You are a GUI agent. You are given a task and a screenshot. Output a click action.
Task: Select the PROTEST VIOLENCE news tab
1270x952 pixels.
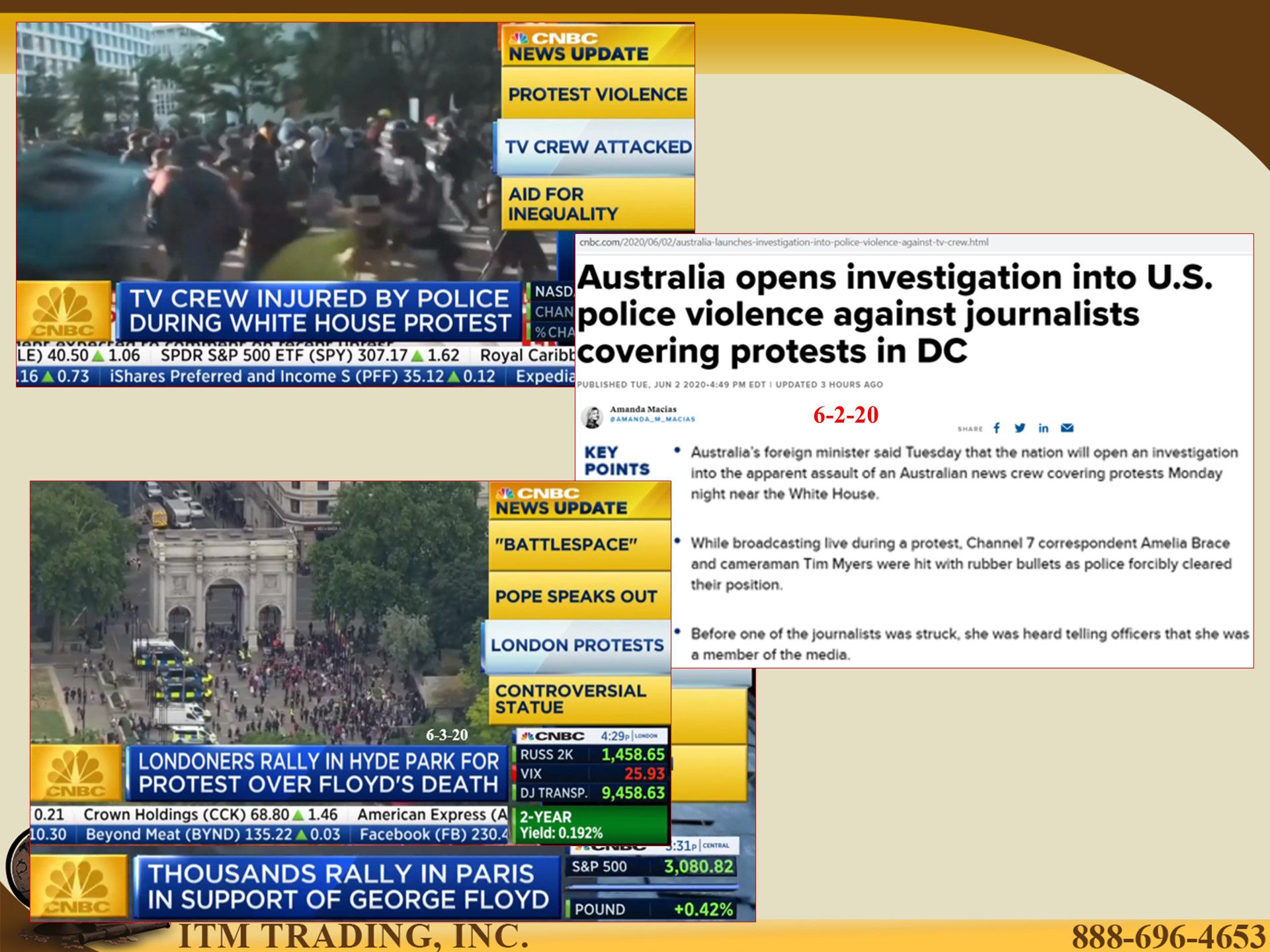[x=597, y=94]
